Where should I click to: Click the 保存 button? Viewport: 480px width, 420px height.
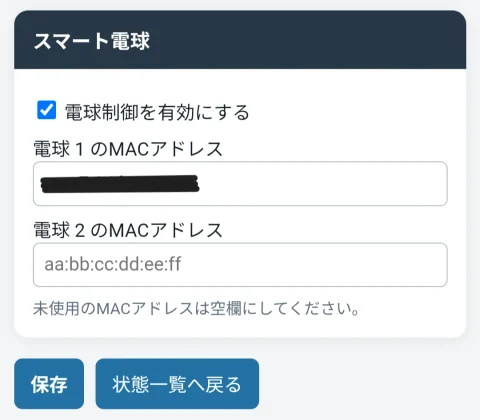tap(49, 384)
